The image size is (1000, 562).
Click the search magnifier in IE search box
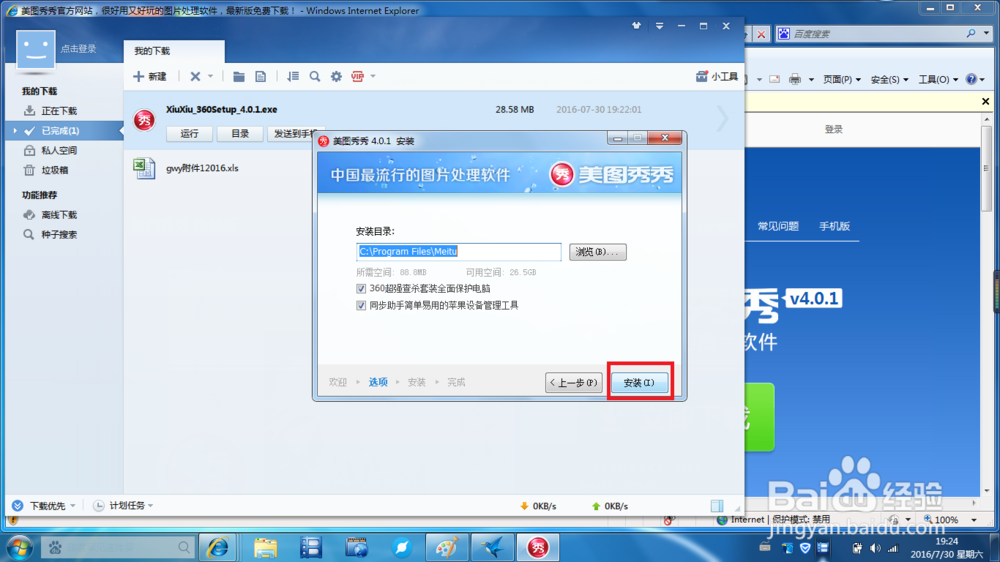coord(971,34)
